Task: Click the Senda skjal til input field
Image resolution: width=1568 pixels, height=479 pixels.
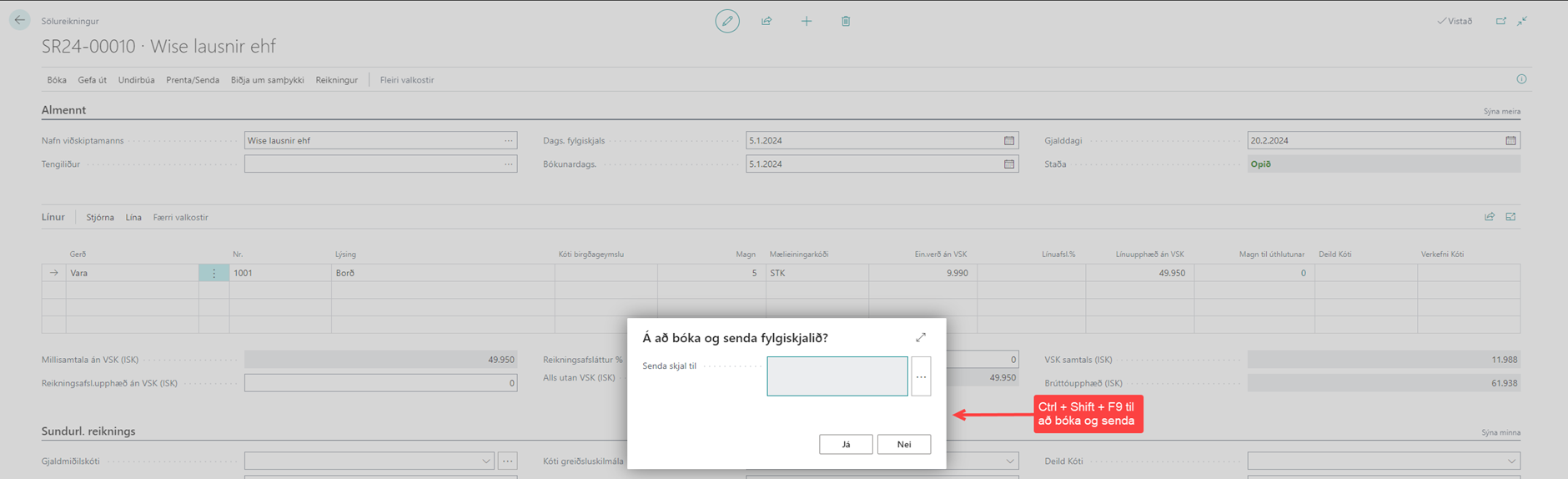Action: [837, 376]
